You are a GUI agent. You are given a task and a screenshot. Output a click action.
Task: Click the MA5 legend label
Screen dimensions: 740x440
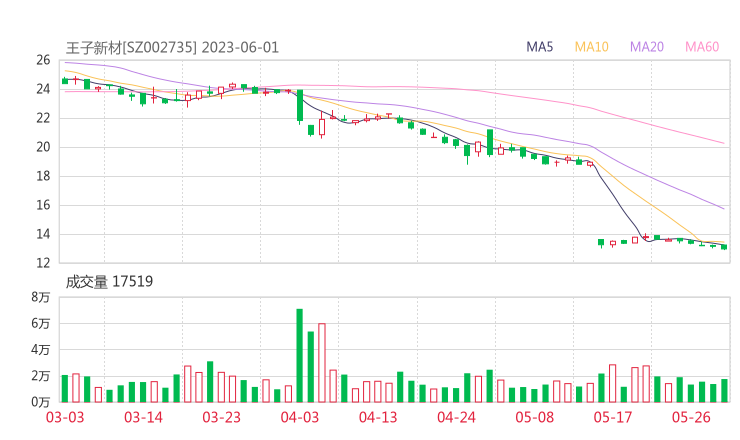point(539,47)
